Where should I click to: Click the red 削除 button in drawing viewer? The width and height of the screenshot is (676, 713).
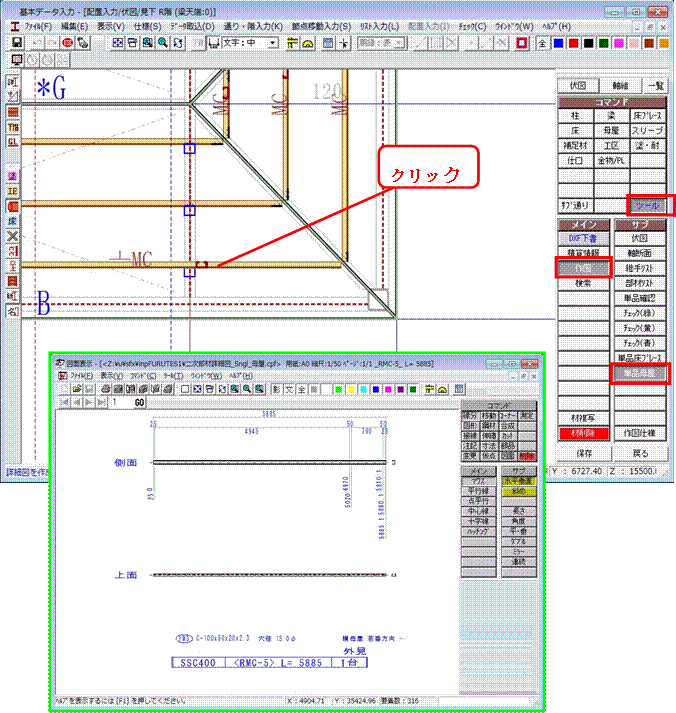527,456
